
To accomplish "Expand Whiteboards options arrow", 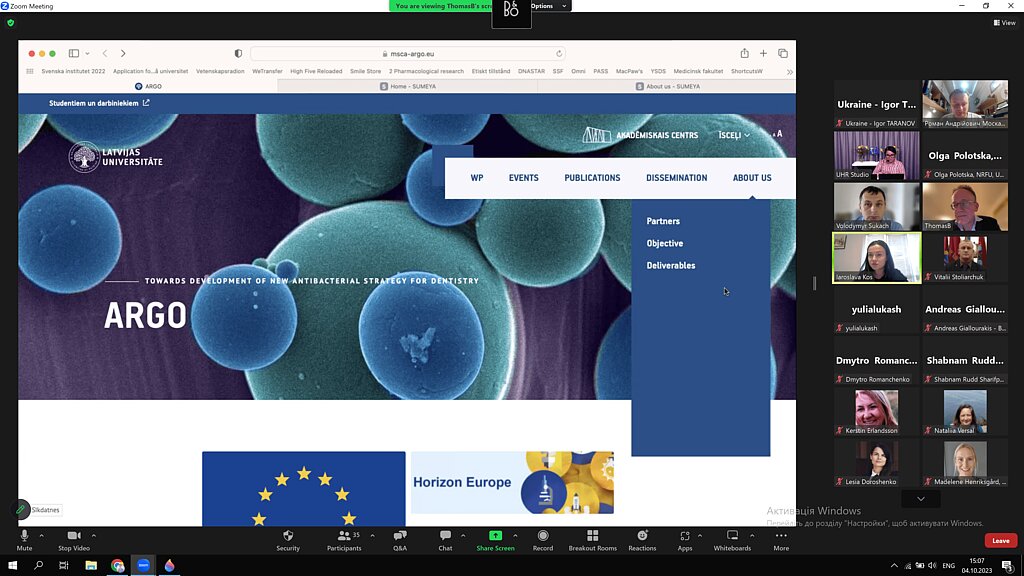I will coord(752,536).
